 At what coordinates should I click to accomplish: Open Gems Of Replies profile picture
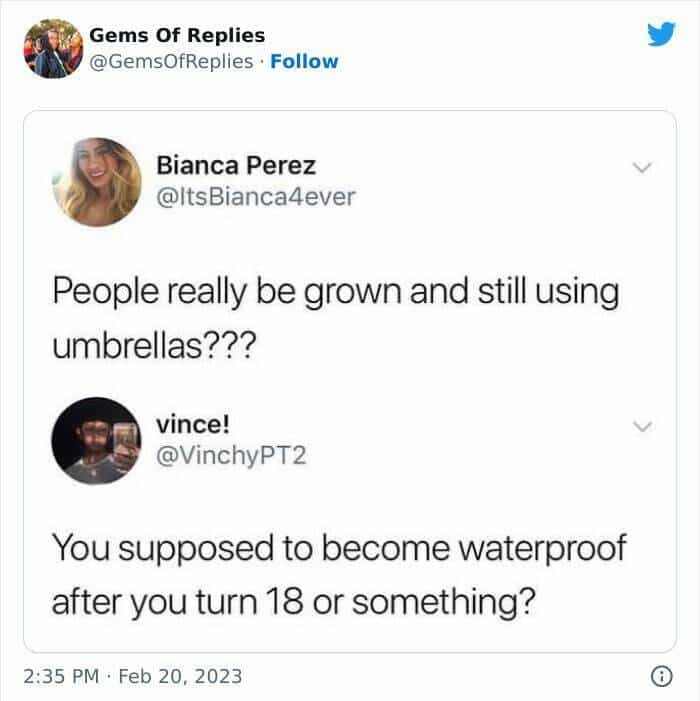pyautogui.click(x=53, y=49)
